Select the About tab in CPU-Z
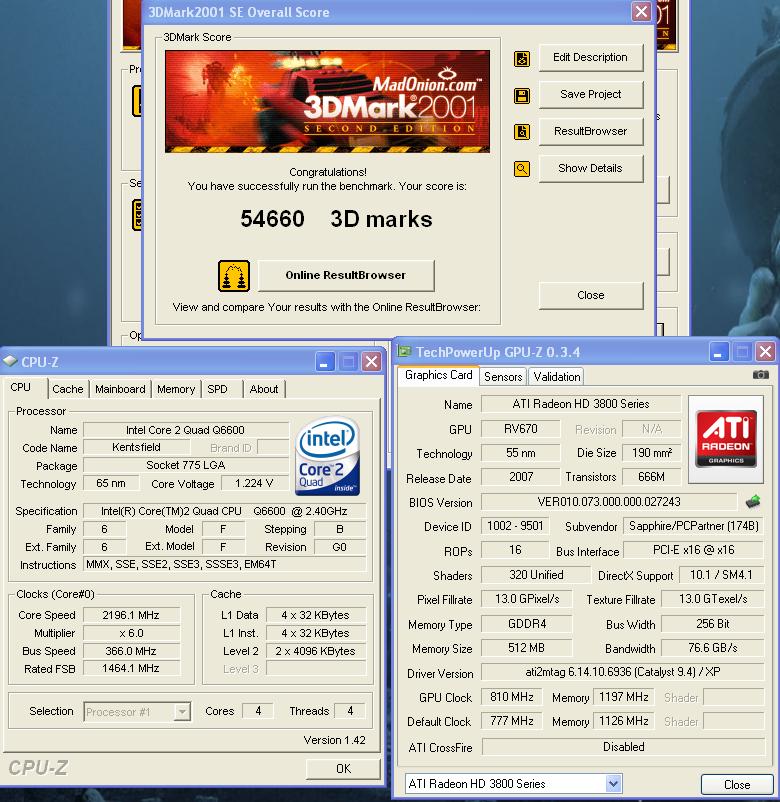780x802 pixels. click(264, 389)
